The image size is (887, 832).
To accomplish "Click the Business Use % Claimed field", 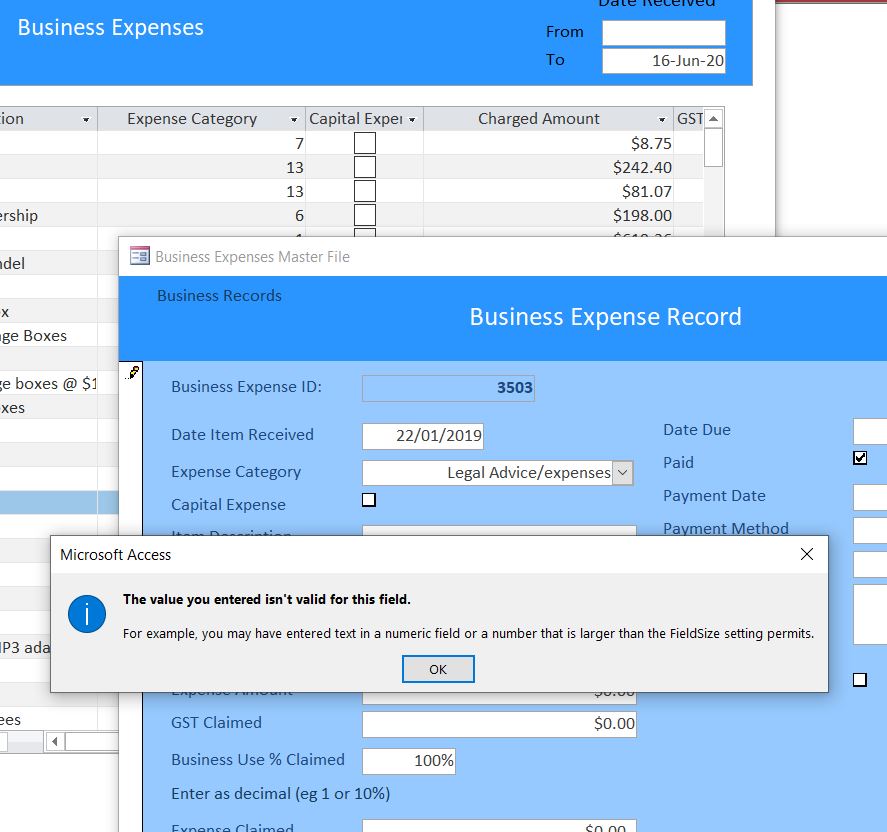I will (x=410, y=760).
